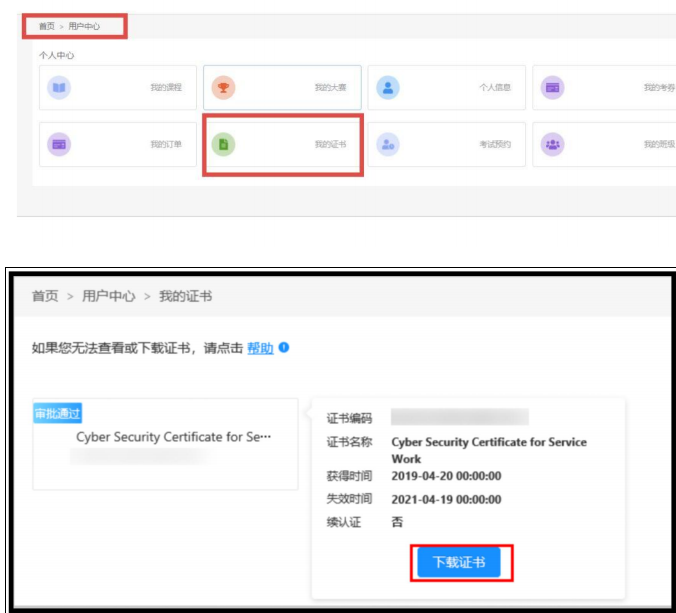Download the certificate with 下载证书 button

[x=459, y=562]
